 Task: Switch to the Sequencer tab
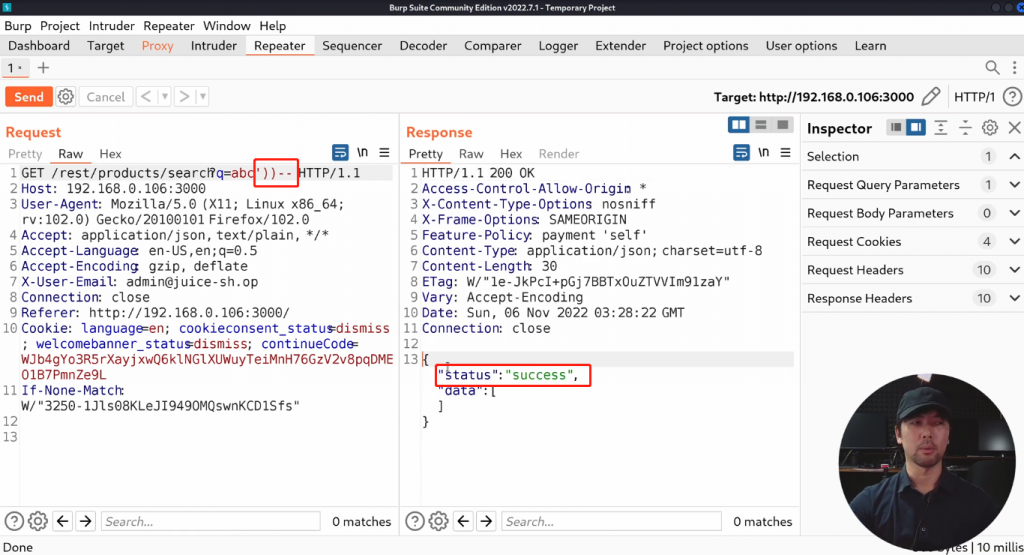[x=352, y=46]
